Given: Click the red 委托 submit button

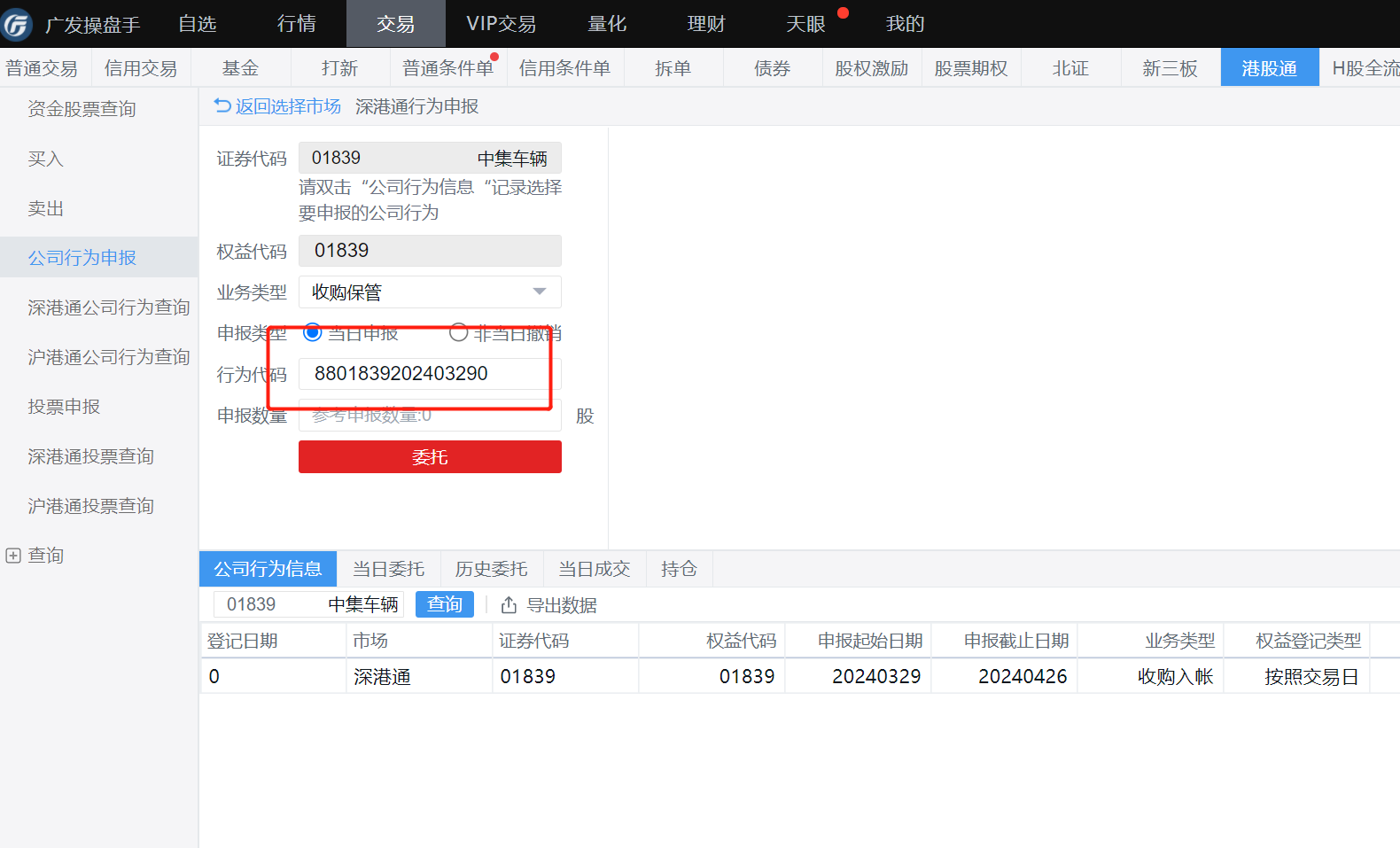Looking at the screenshot, I should 430,457.
